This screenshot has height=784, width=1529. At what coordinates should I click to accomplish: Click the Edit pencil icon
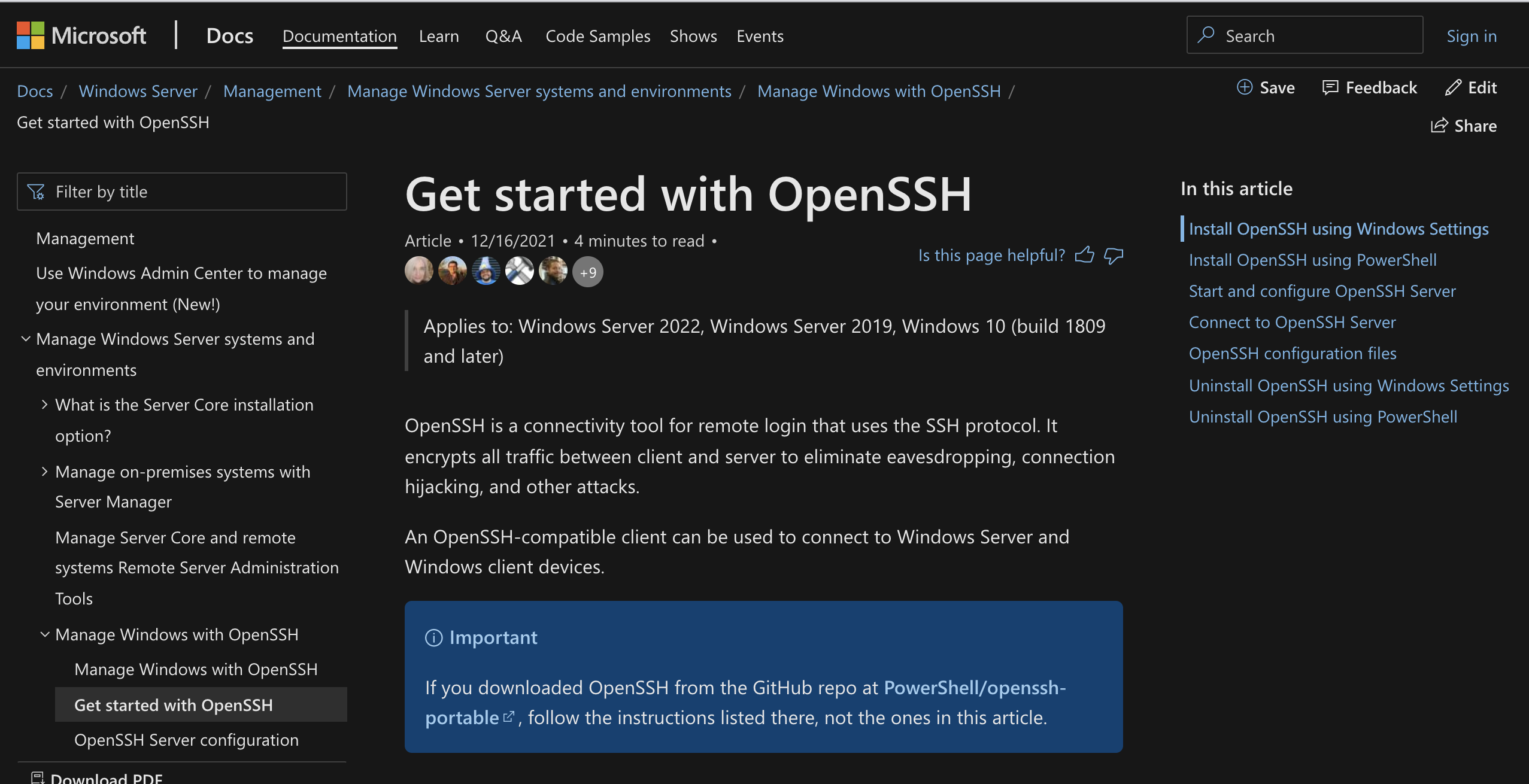(1453, 88)
